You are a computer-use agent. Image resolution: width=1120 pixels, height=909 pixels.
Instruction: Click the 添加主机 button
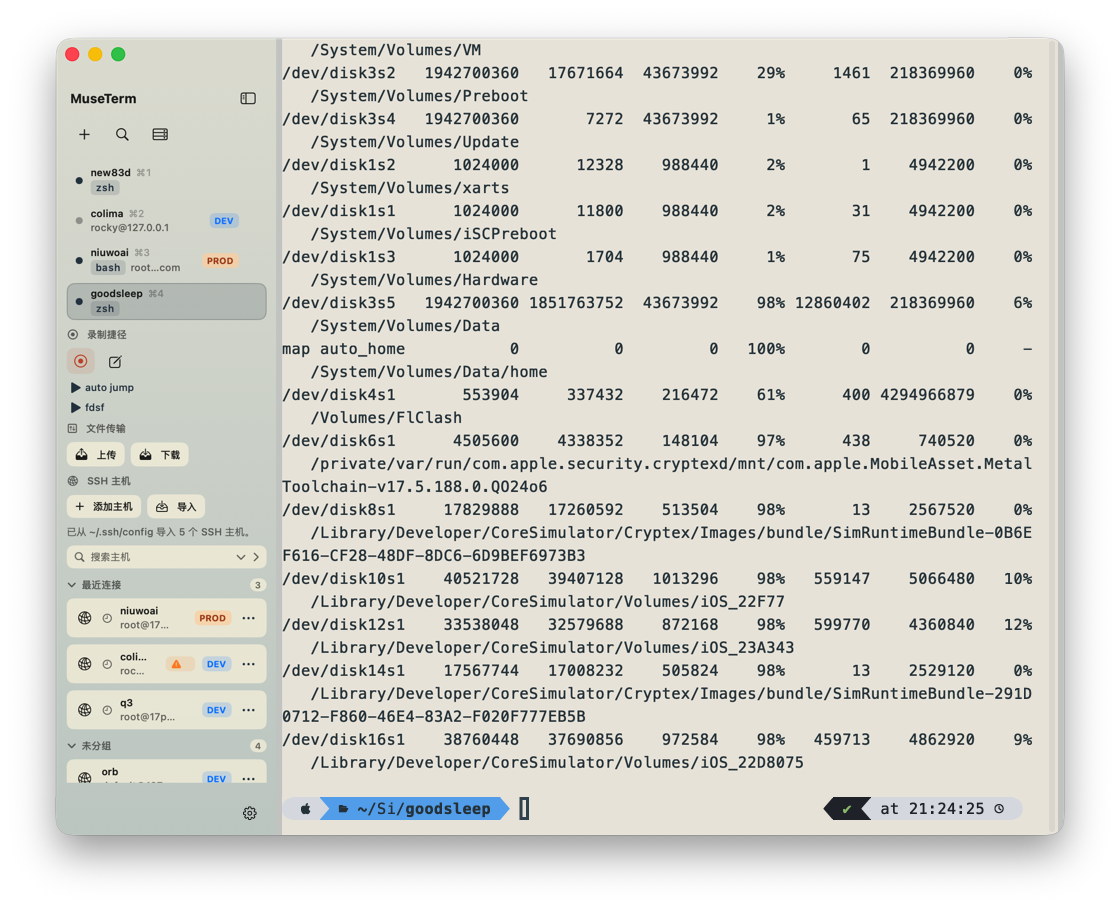(x=104, y=506)
